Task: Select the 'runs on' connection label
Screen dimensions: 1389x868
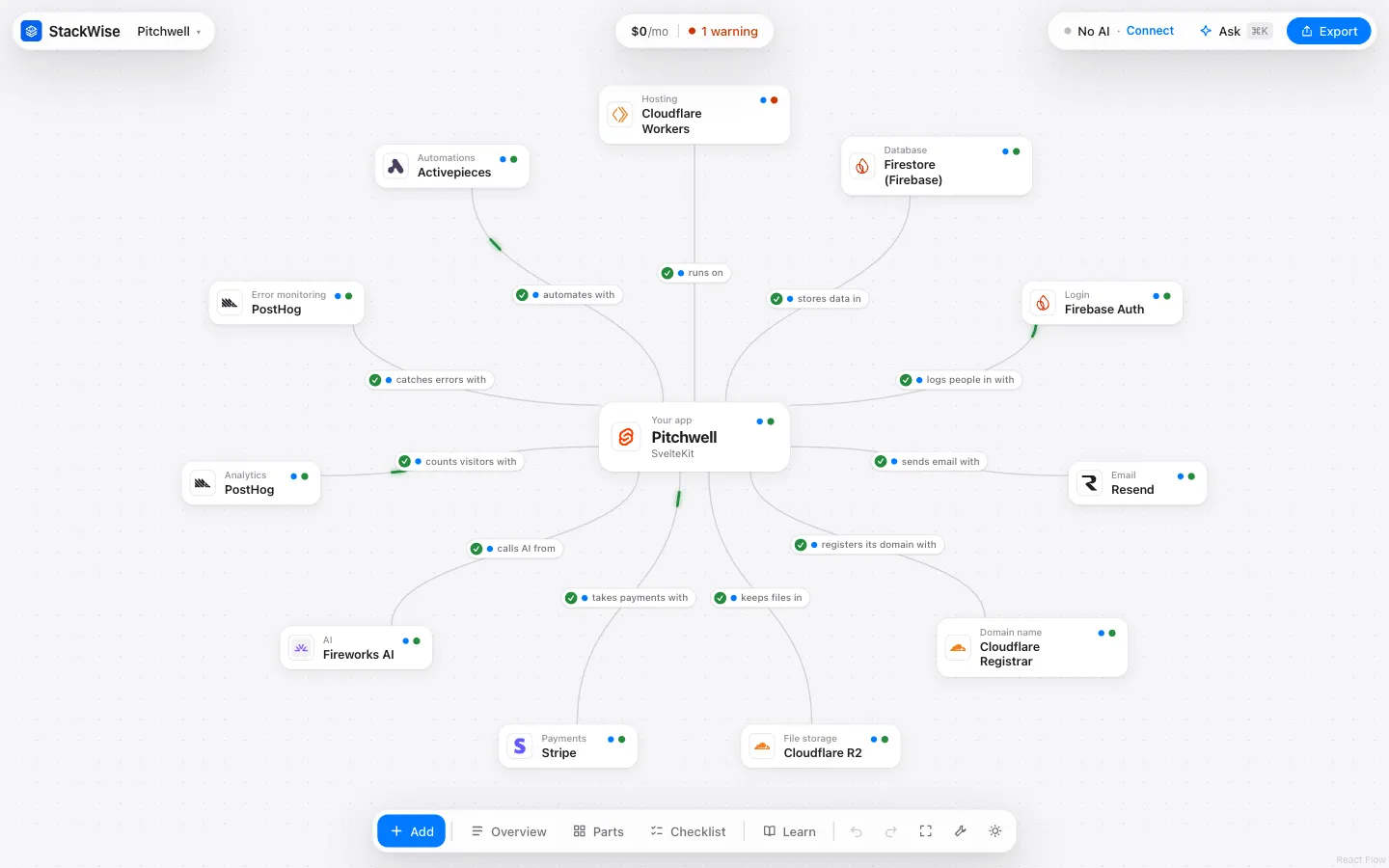Action: pyautogui.click(x=694, y=273)
